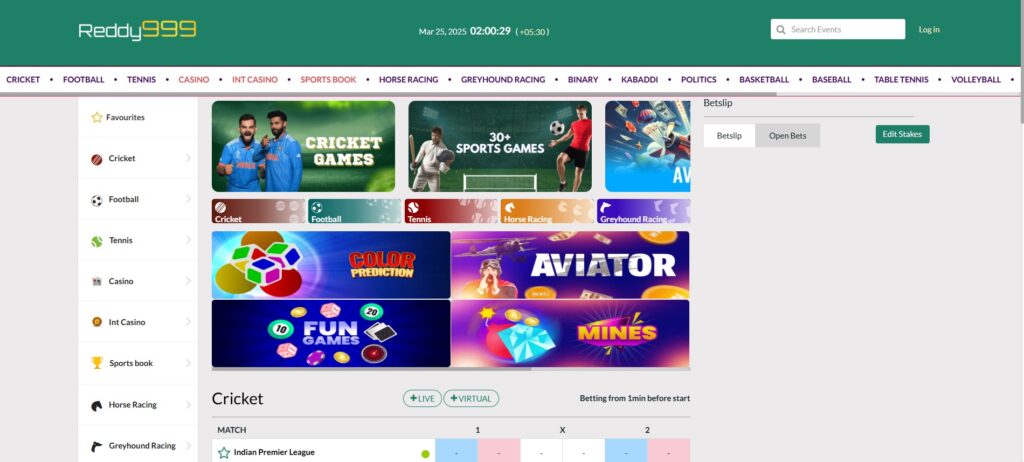Toggle the VIRTUAL filter for Cricket
Image resolution: width=1024 pixels, height=462 pixels.
(x=471, y=398)
